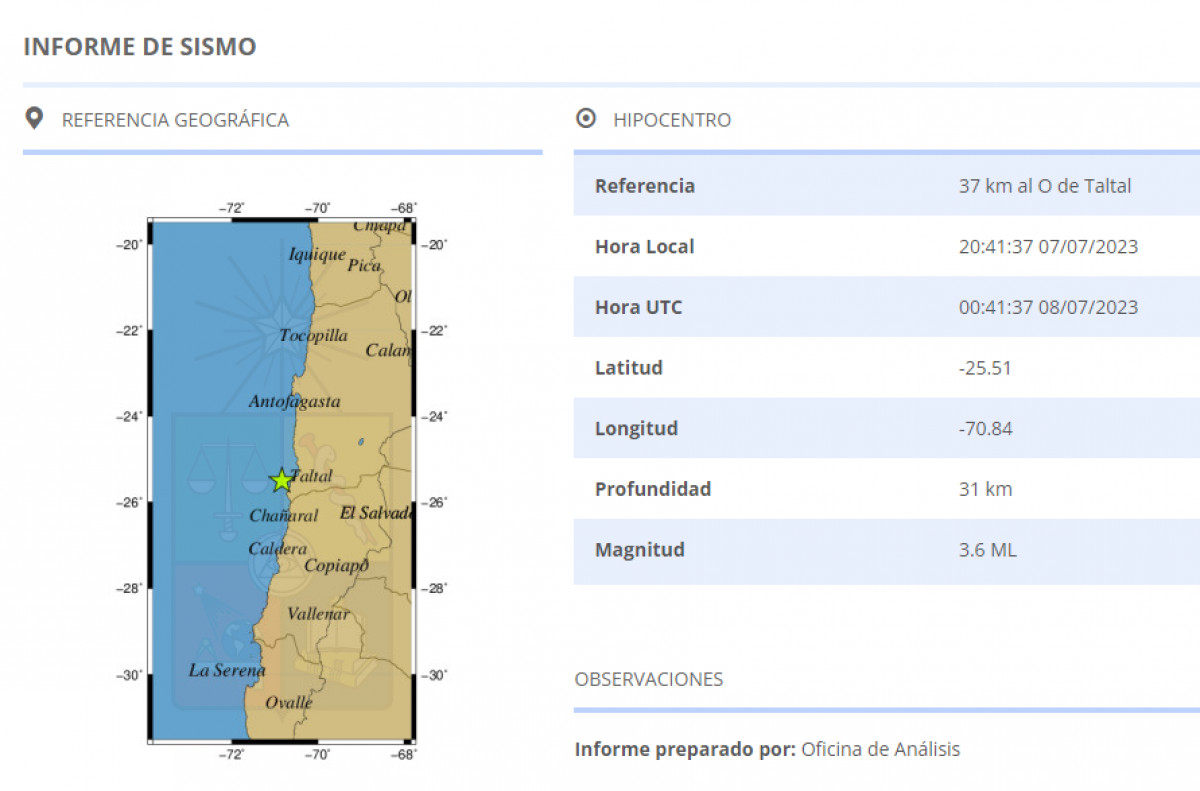Screen dimensions: 1200x791
Task: Click the Magnitud value 3.6 ML
Action: [987, 550]
